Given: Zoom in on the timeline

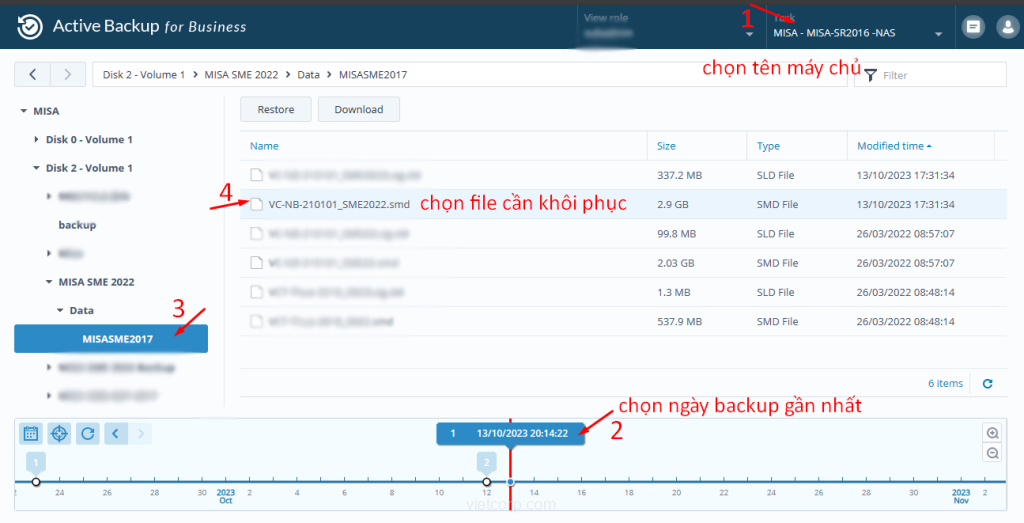Looking at the screenshot, I should click(x=992, y=433).
